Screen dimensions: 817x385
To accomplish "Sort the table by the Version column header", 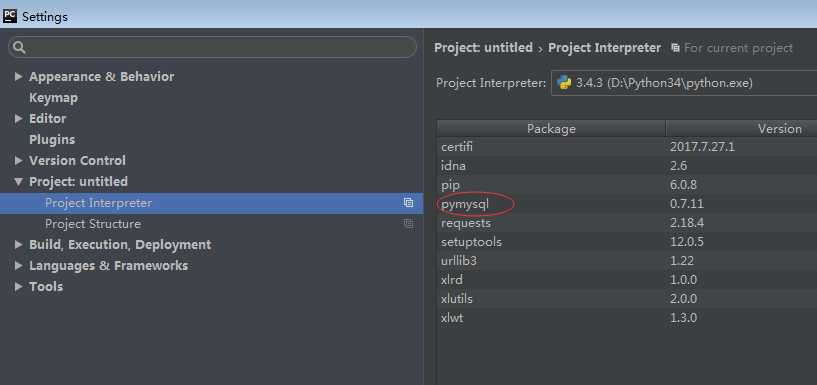I will (x=741, y=129).
